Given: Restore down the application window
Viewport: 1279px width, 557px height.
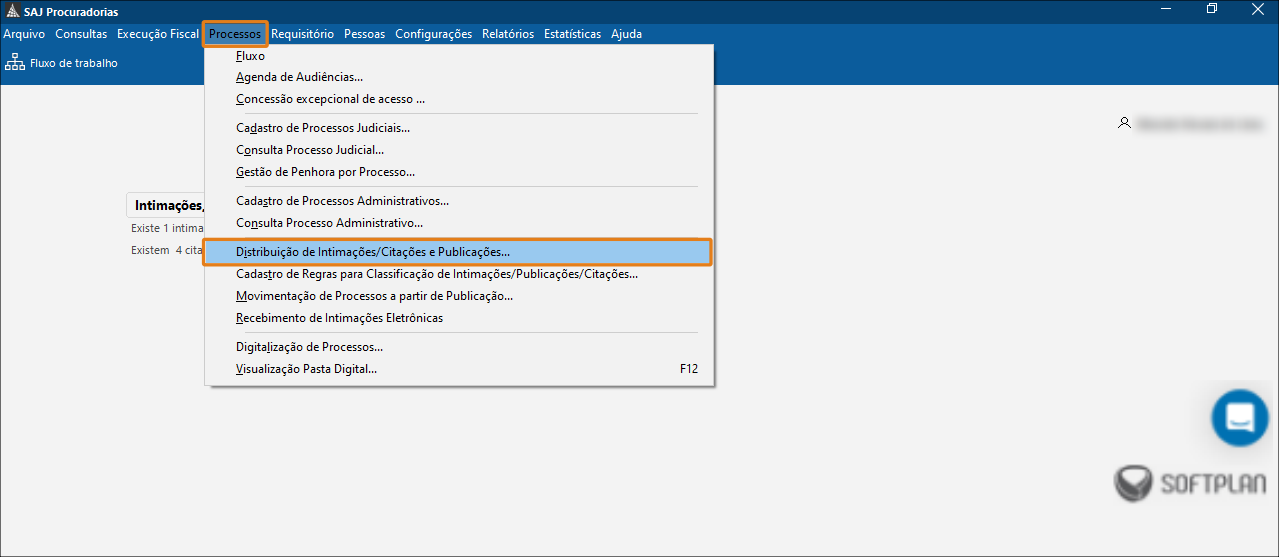Looking at the screenshot, I should (x=1212, y=10).
